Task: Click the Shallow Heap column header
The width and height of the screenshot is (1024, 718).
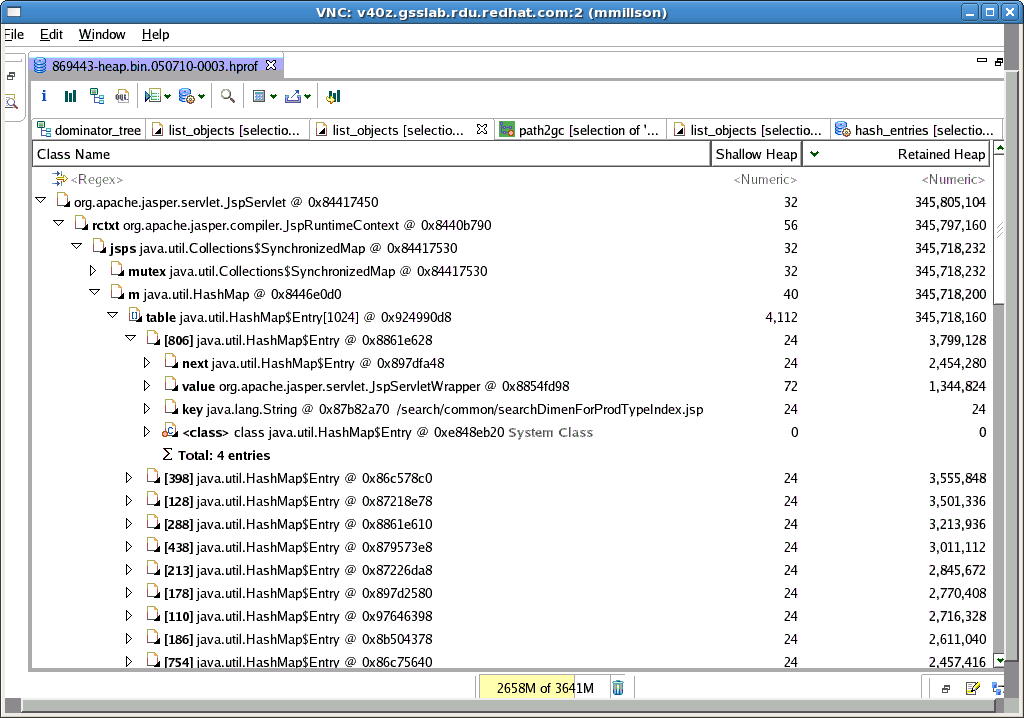Action: pos(756,154)
